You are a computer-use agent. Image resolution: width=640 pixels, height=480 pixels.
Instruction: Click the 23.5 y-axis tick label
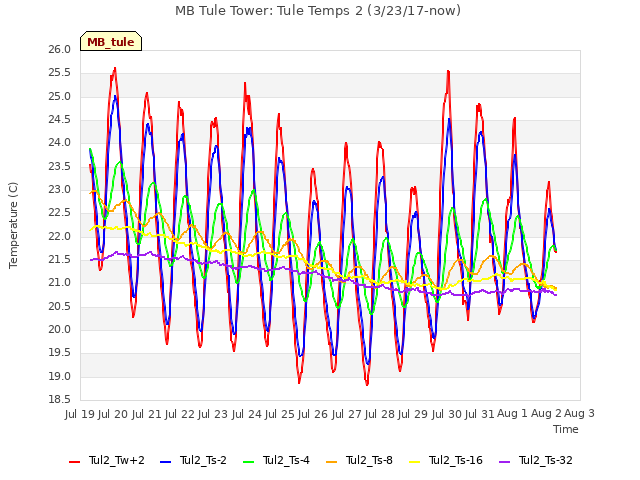tap(60, 167)
